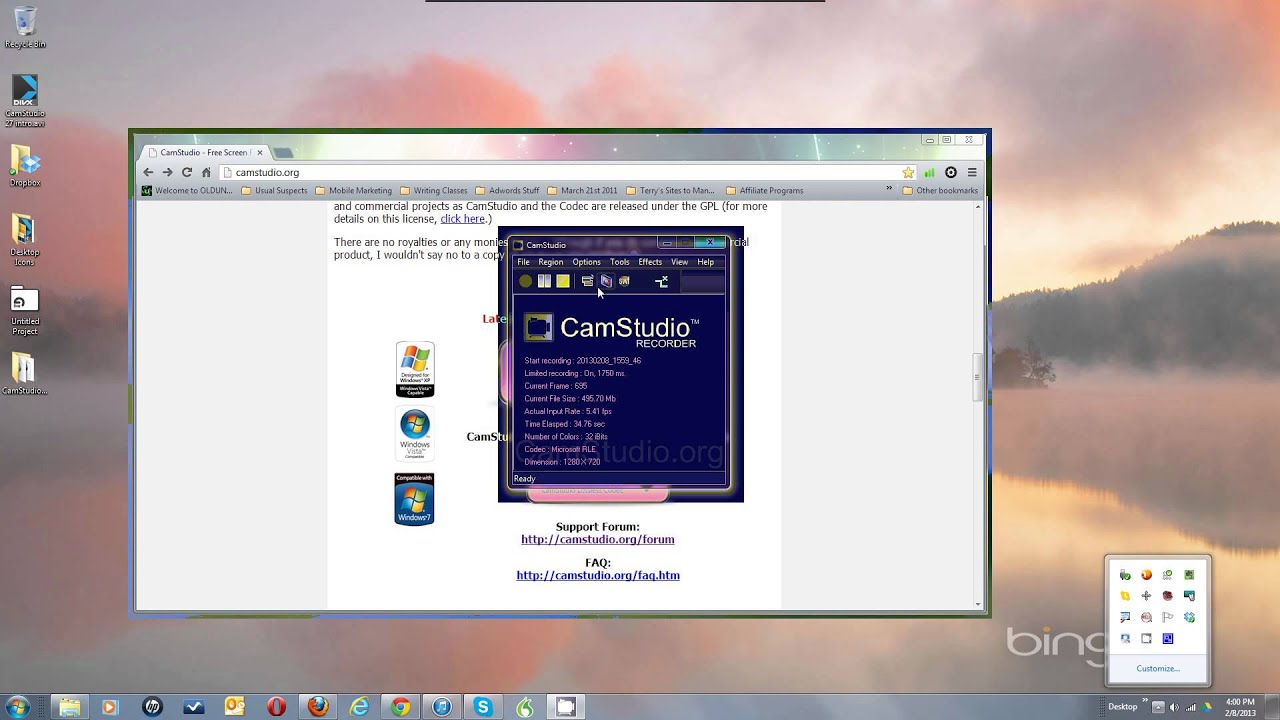
Task: Open the Windows Start menu
Action: coord(17,707)
